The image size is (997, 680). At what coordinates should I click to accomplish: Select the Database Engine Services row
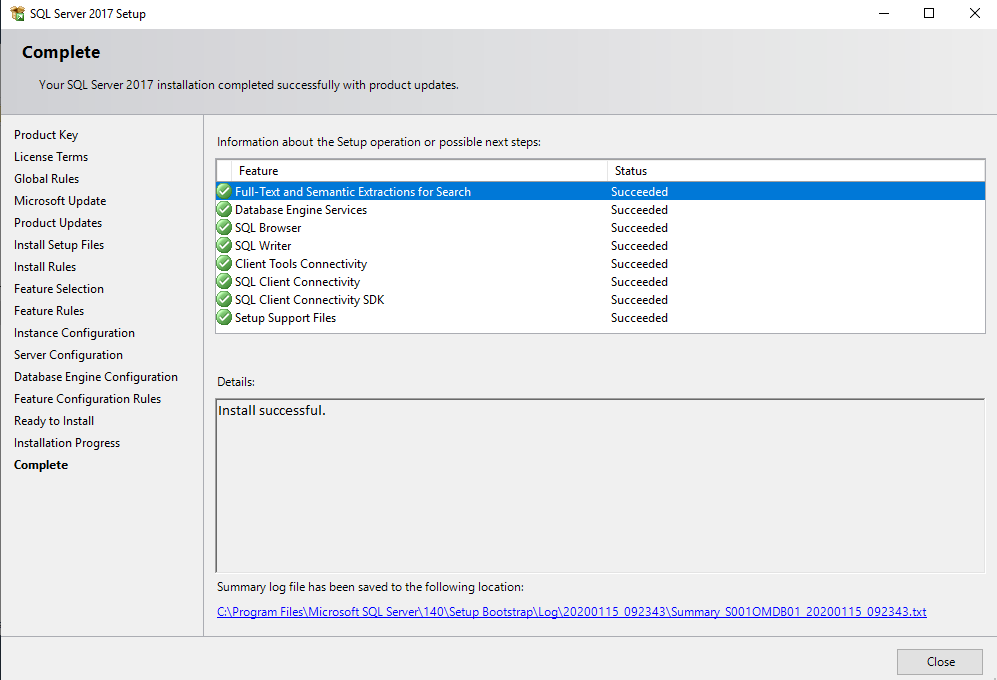[x=600, y=209]
